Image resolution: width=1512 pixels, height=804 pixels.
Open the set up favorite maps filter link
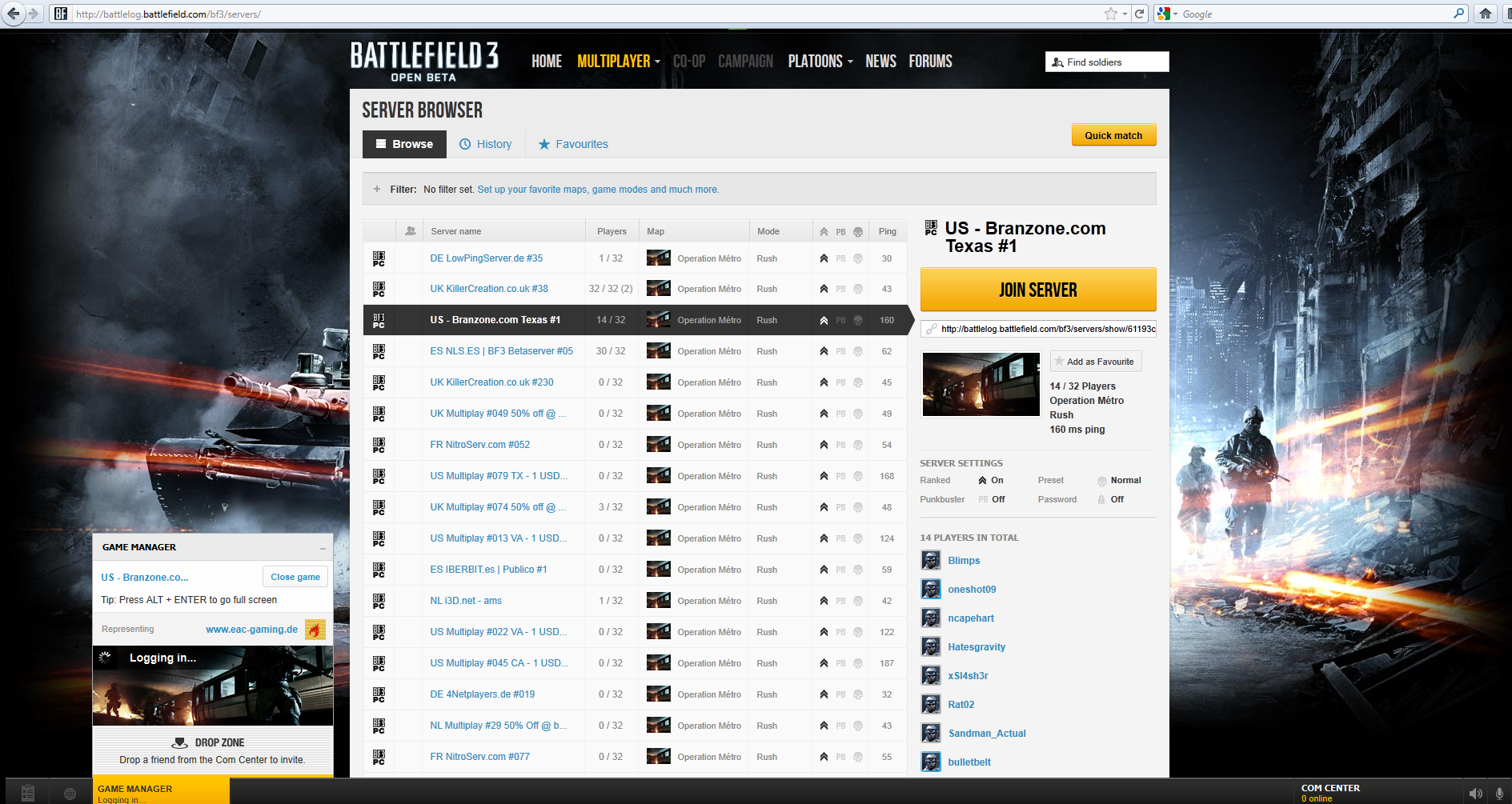click(x=598, y=190)
